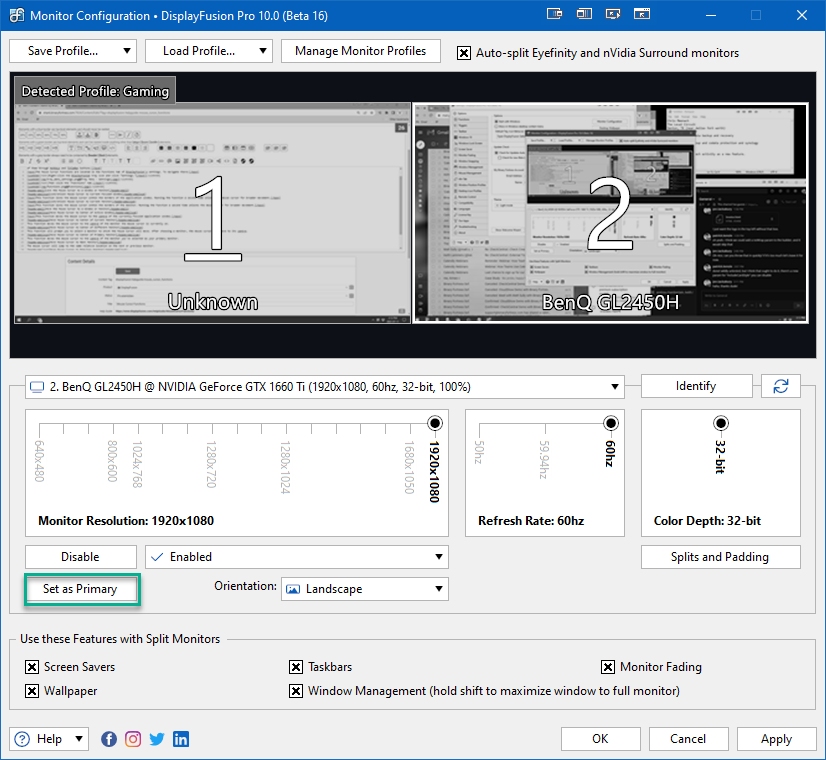The image size is (826, 760).
Task: Click first title bar icon: monitor with small window
Action: point(554,14)
